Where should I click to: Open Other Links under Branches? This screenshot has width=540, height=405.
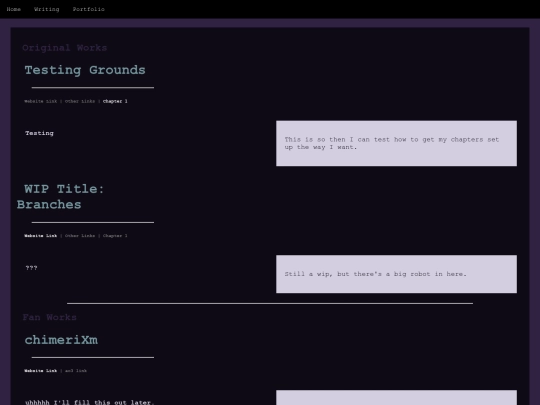click(80, 236)
